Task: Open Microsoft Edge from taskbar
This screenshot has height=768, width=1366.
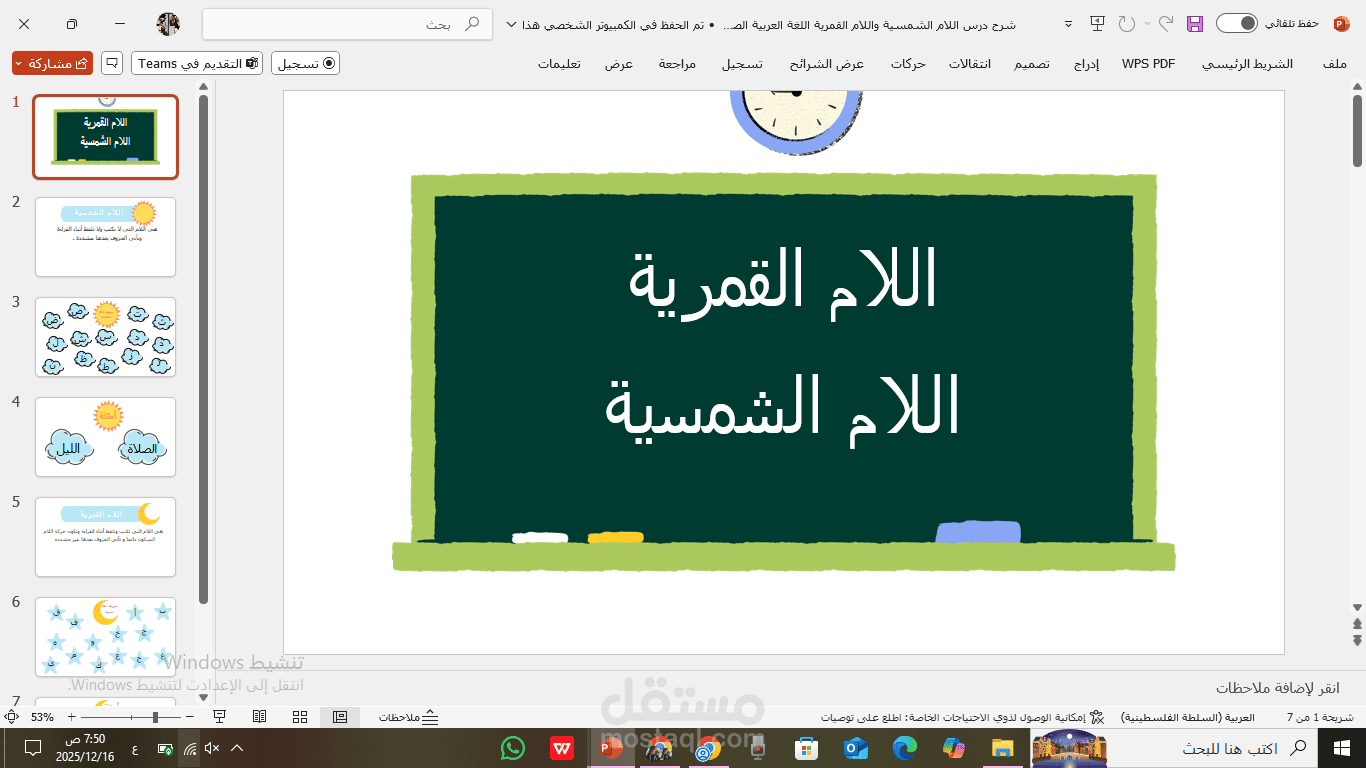Action: tap(904, 748)
